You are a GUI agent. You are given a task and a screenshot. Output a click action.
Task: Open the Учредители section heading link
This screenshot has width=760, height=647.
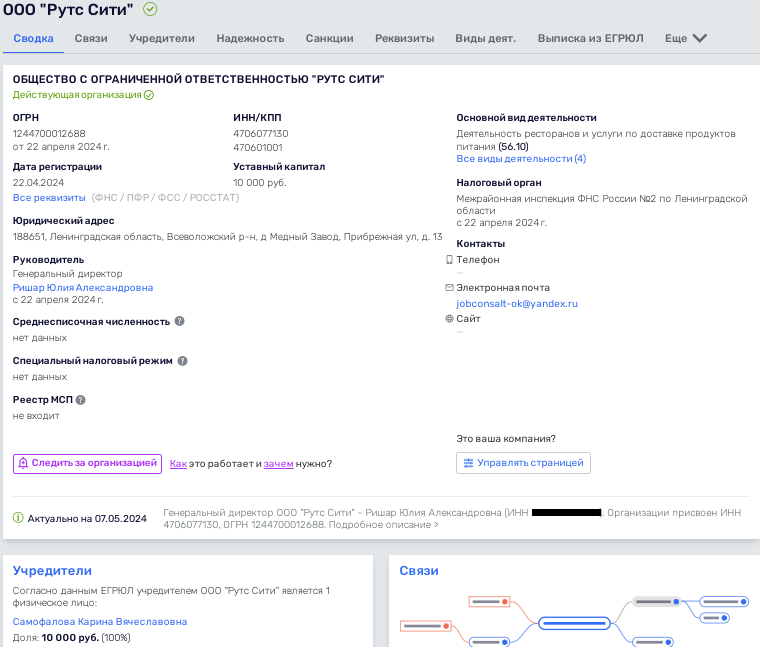coord(52,571)
